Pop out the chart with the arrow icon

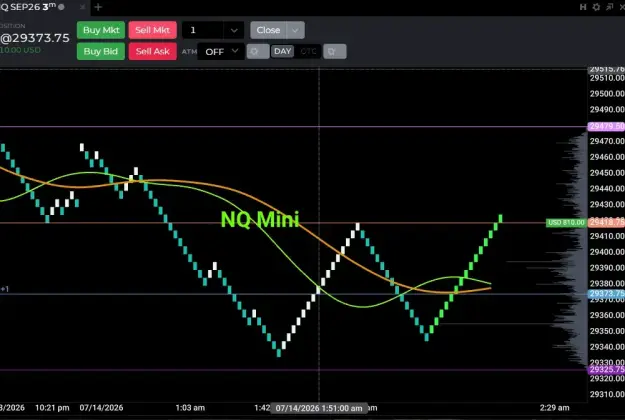[x=609, y=7]
